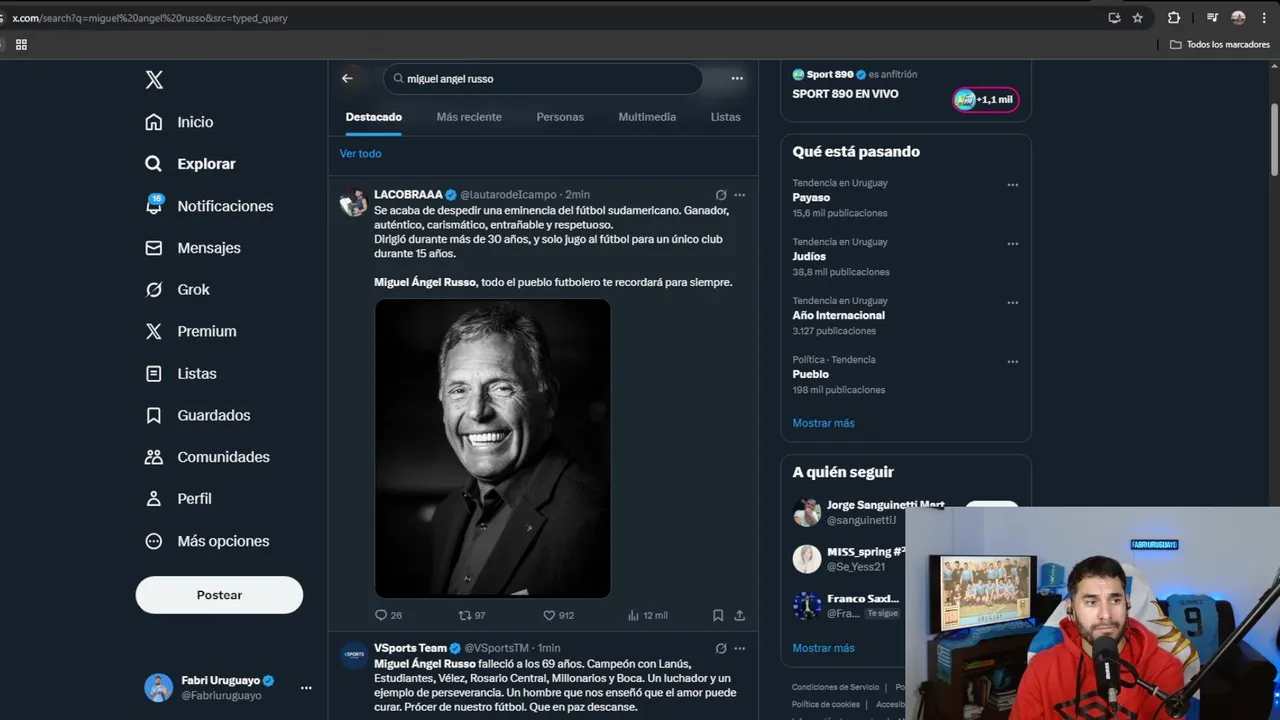Click the page vertical scrollbar
The width and height of the screenshot is (1280, 720).
point(1274,140)
